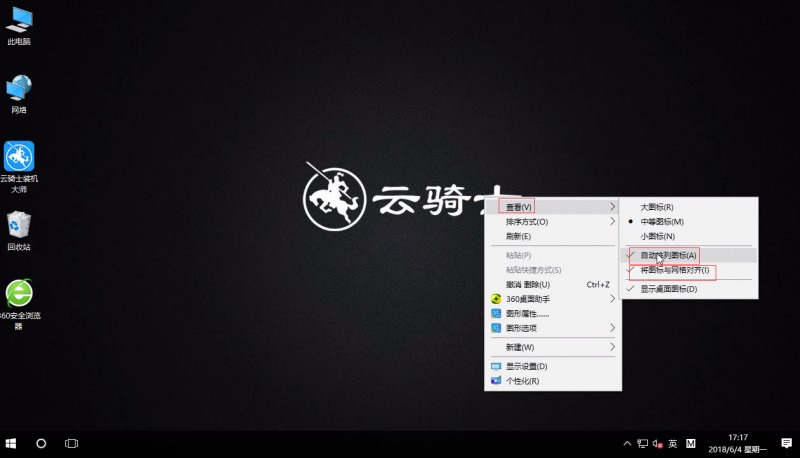
Task: Expand the arrow beside 查看(V)
Action: coord(612,207)
